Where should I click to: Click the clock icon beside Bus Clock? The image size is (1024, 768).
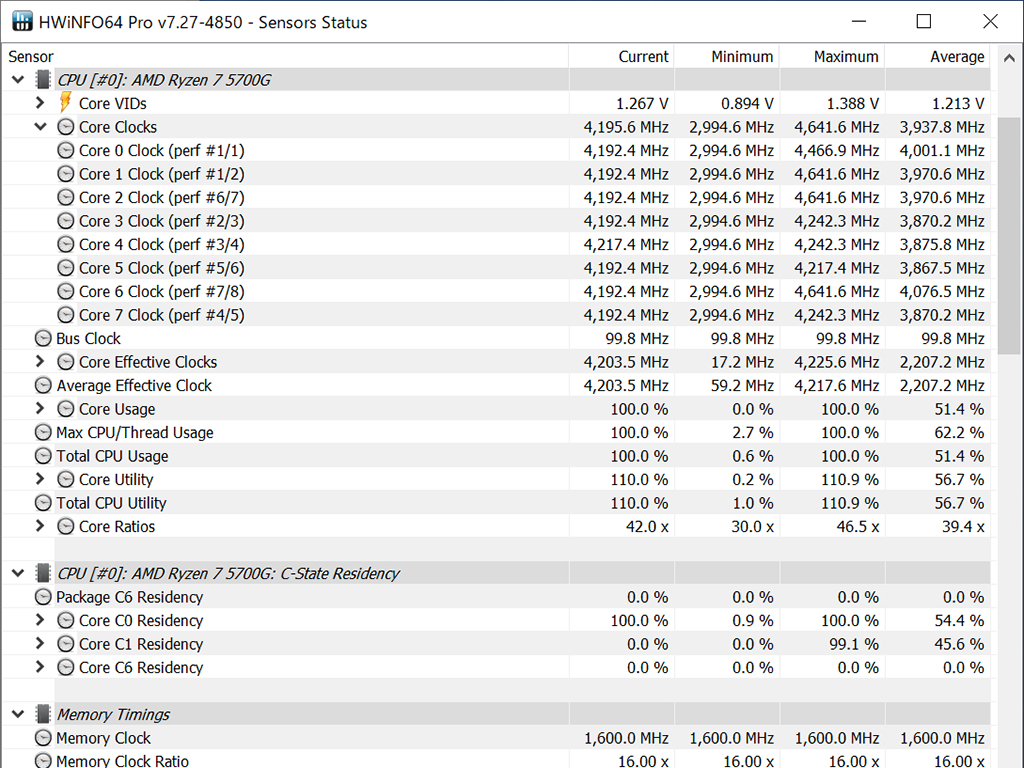(43, 338)
